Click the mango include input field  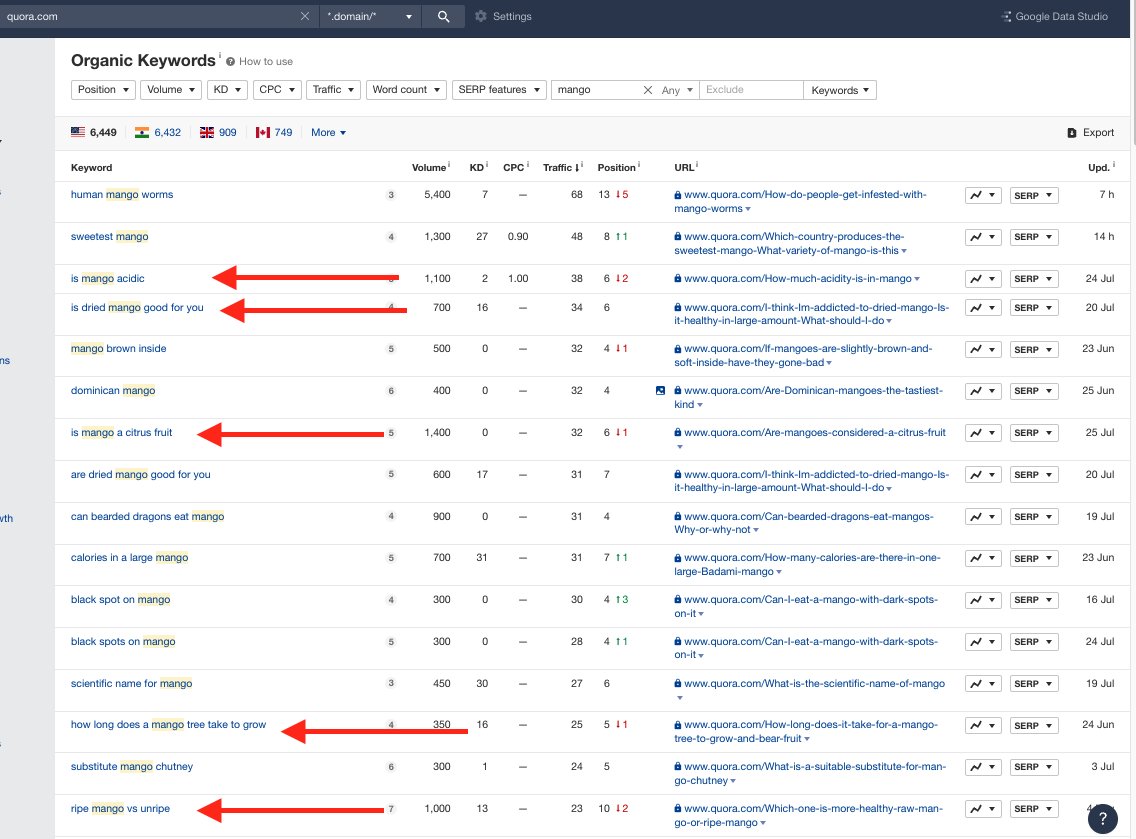pos(596,90)
